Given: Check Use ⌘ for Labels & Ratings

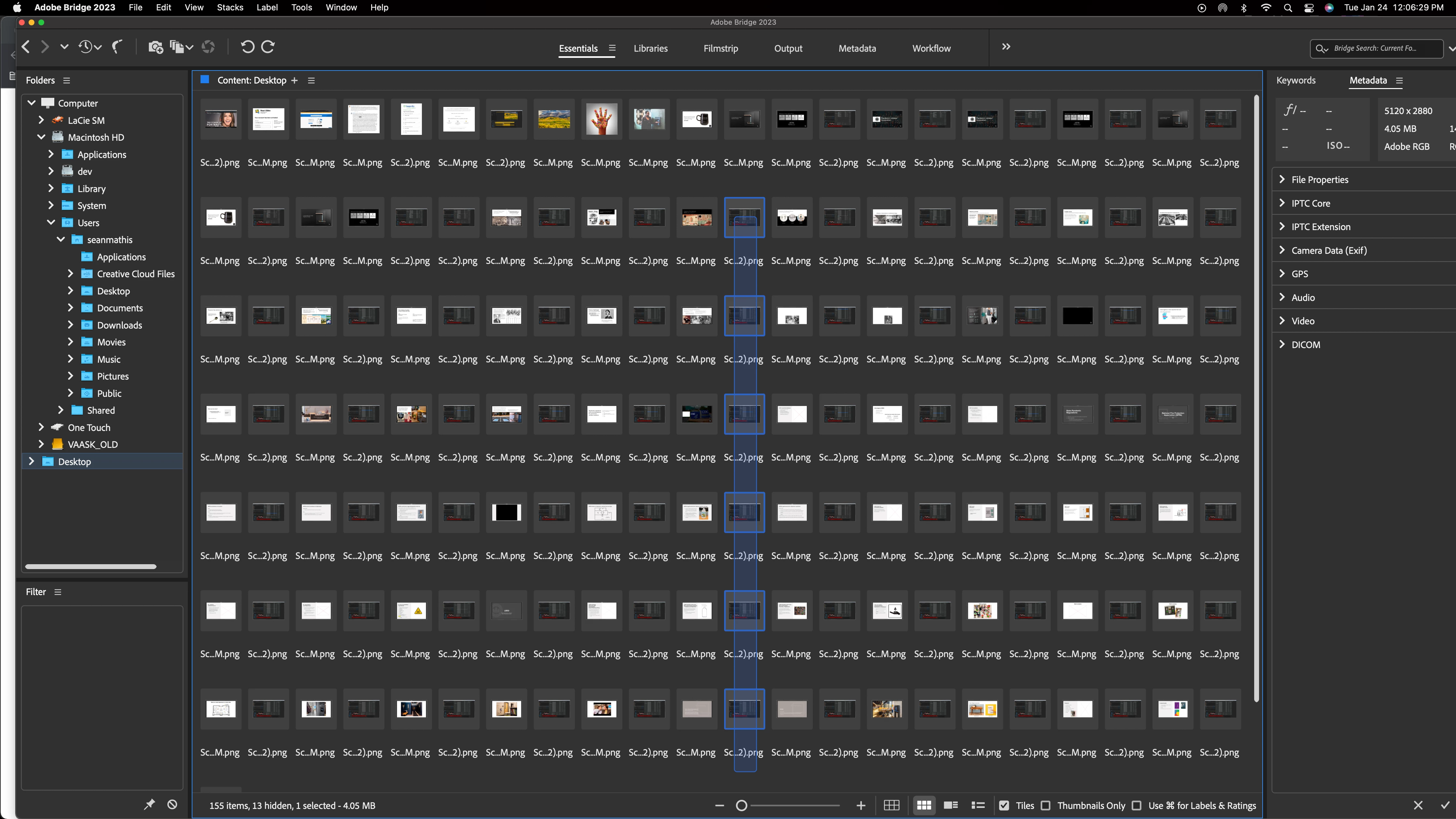Looking at the screenshot, I should 1137,805.
